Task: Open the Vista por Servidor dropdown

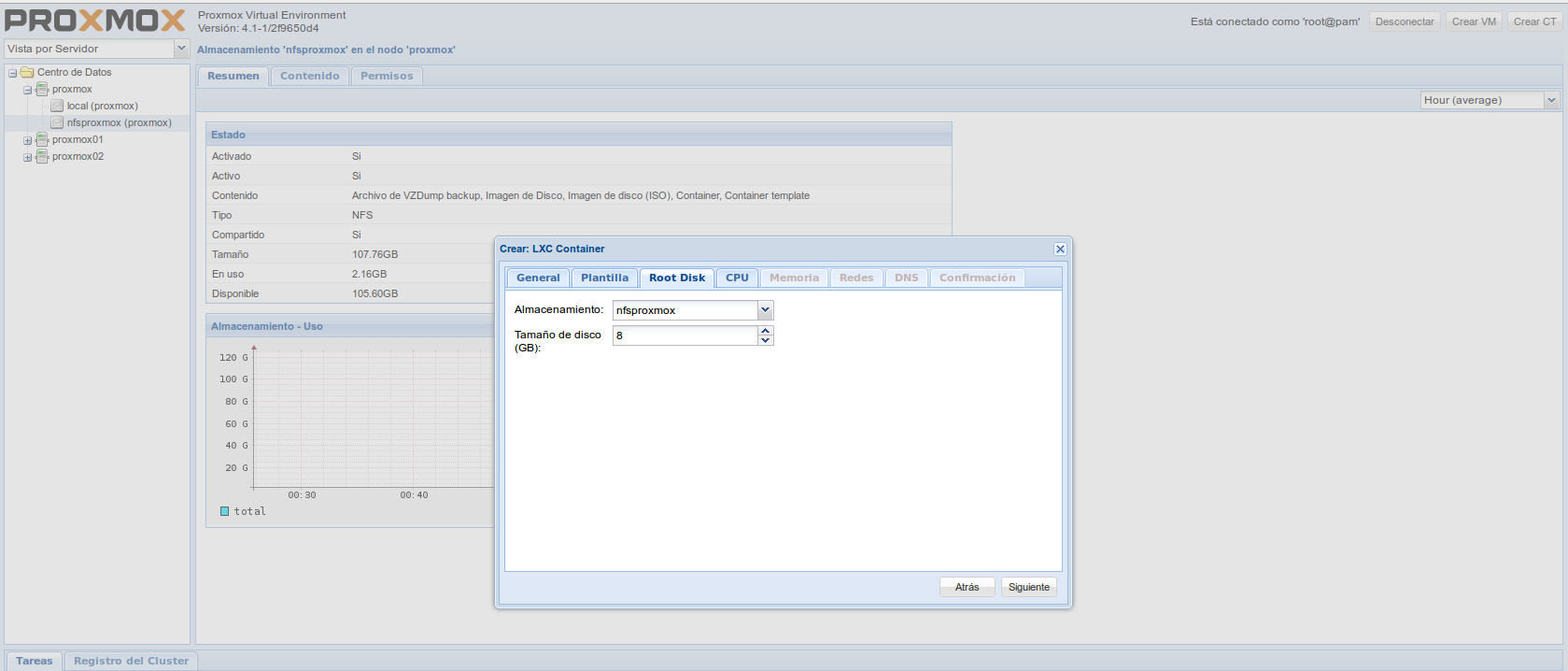Action: [x=181, y=49]
